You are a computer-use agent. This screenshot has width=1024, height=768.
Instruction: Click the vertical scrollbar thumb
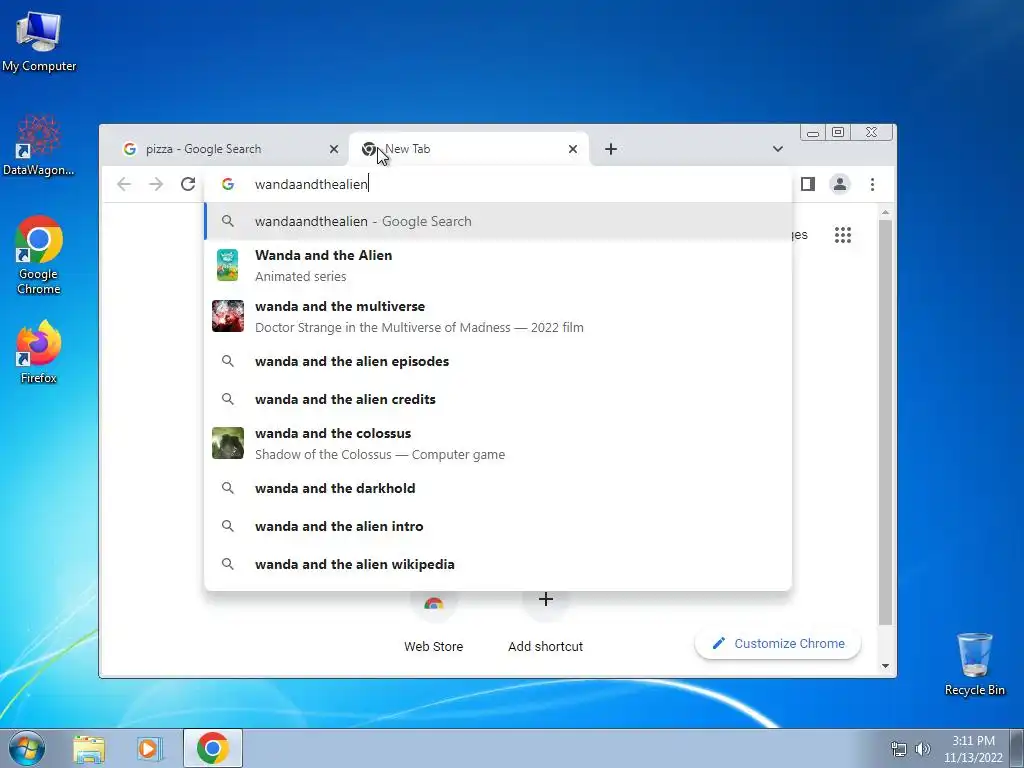click(886, 423)
